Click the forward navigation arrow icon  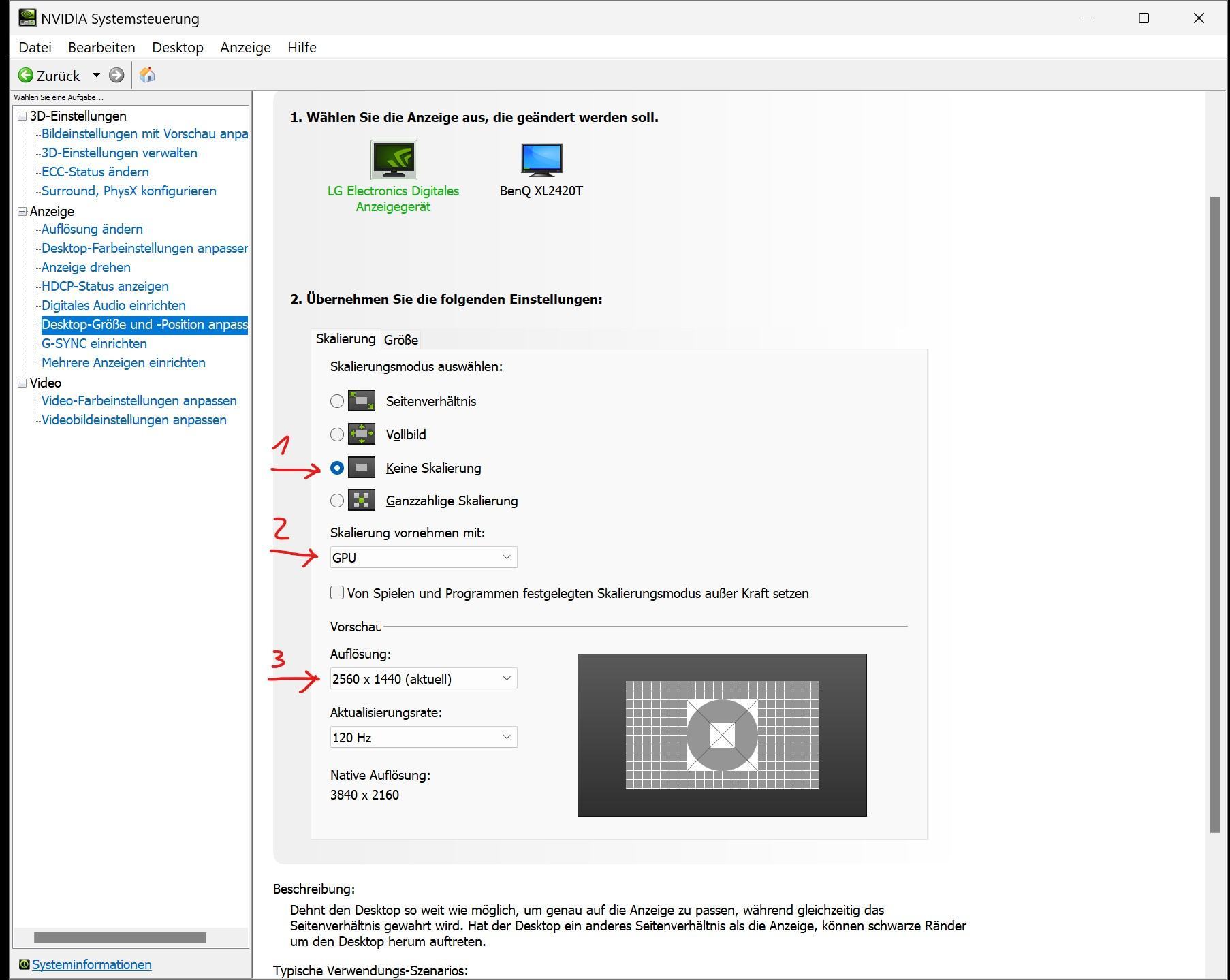pyautogui.click(x=116, y=75)
